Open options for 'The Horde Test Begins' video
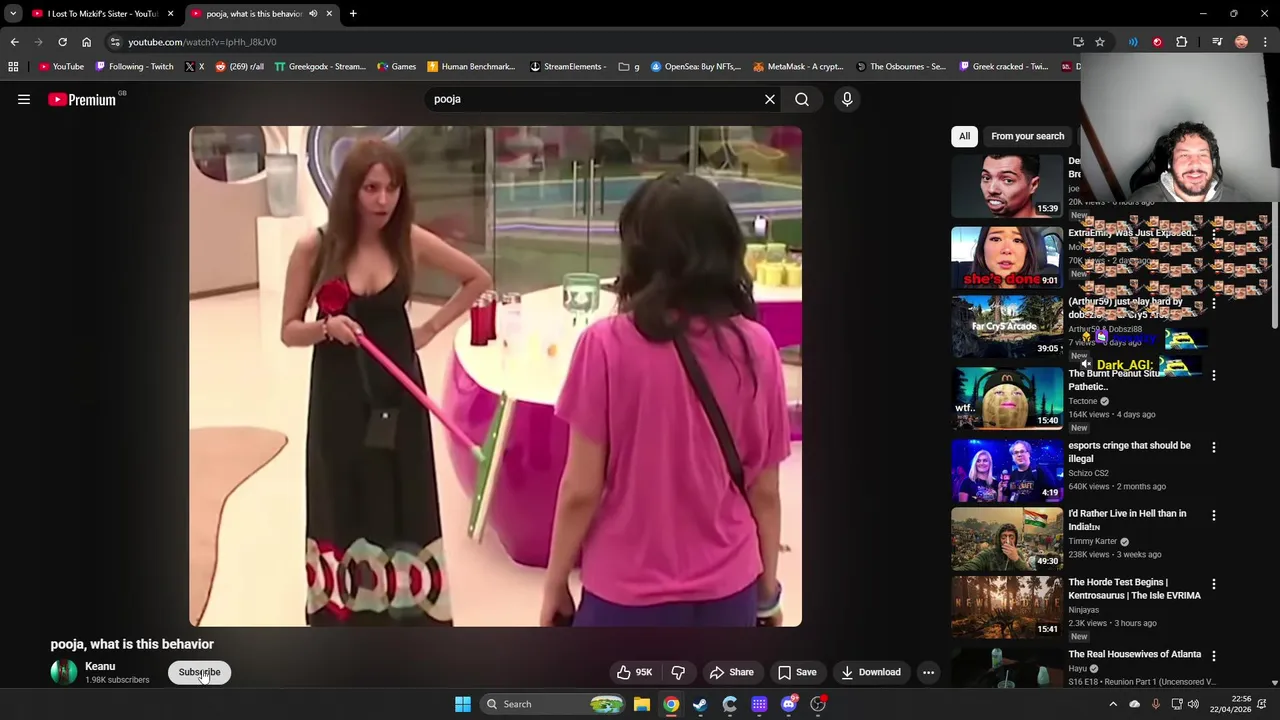 1214,584
